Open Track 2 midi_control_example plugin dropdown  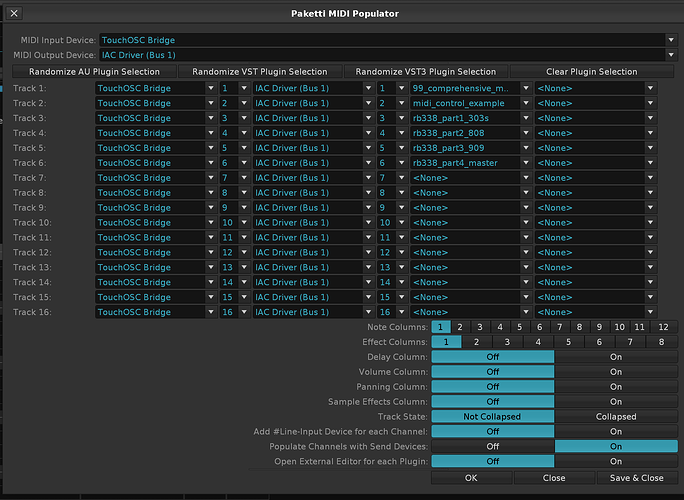(471, 103)
